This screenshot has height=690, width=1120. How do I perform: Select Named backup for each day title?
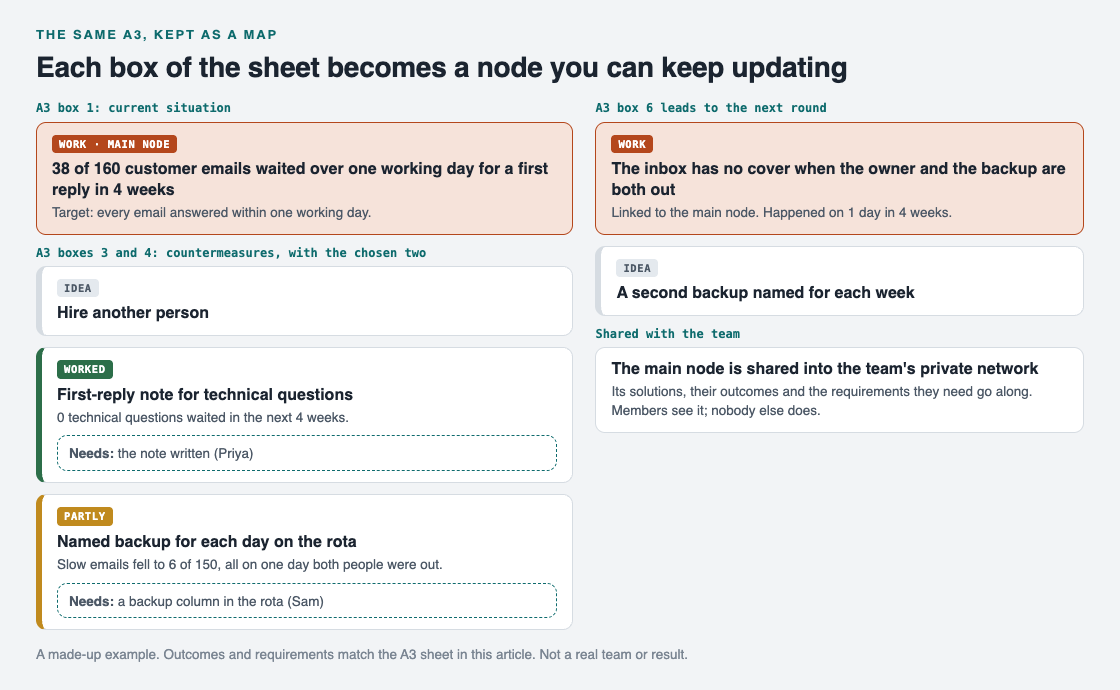206,541
